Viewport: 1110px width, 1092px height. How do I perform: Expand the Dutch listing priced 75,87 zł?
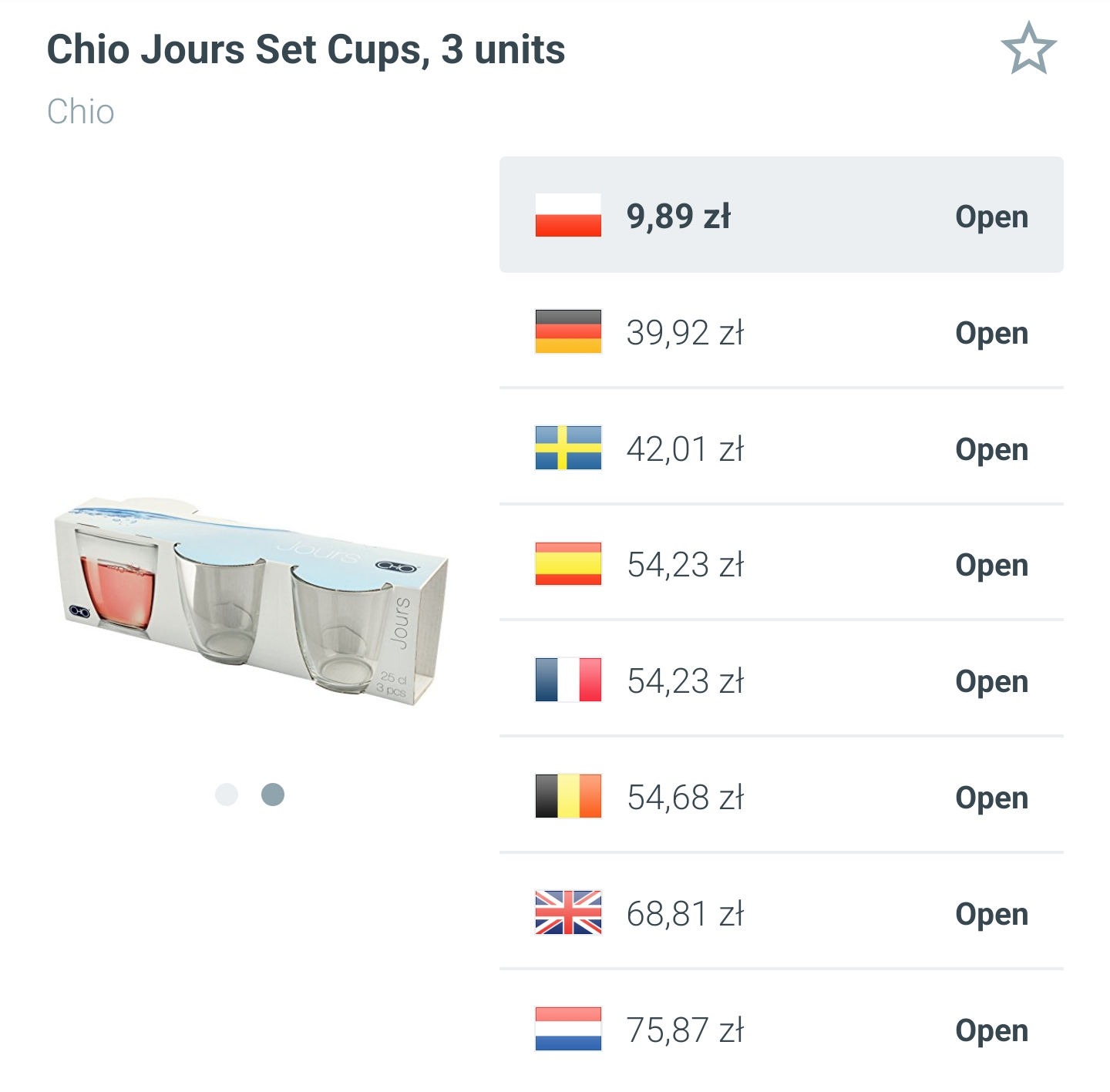coord(991,1030)
